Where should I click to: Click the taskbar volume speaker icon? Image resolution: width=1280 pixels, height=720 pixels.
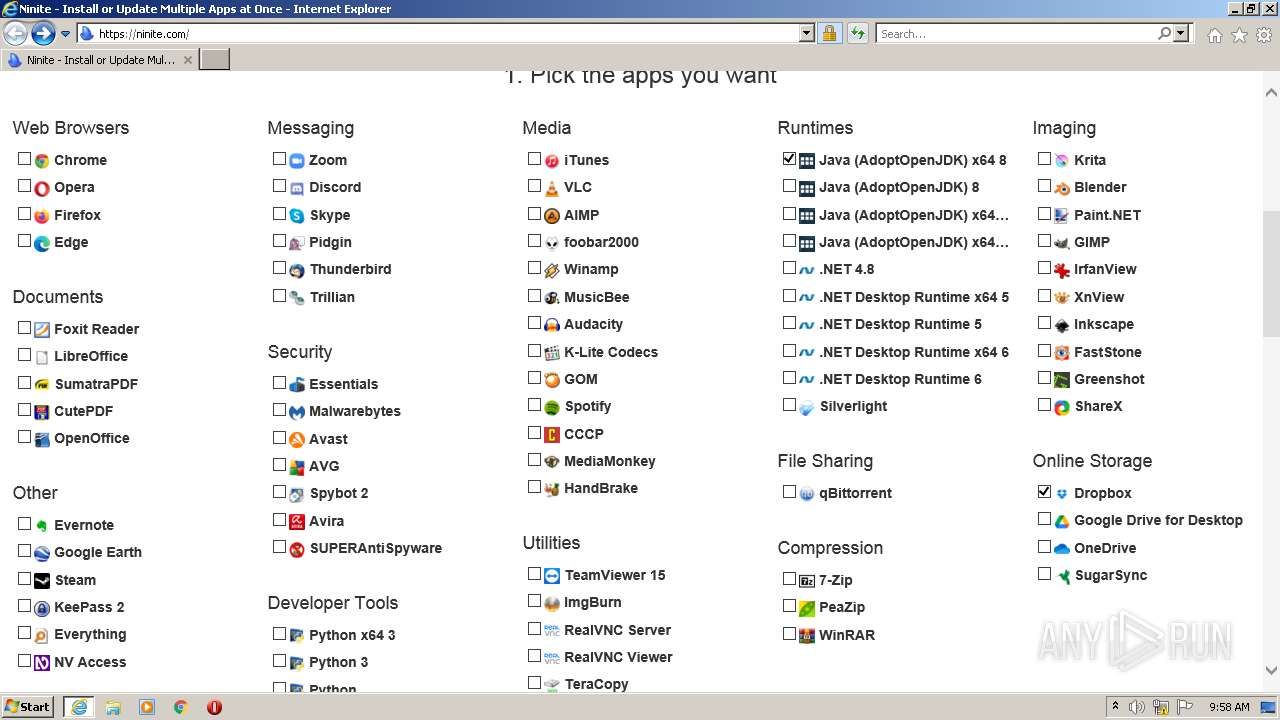1137,707
